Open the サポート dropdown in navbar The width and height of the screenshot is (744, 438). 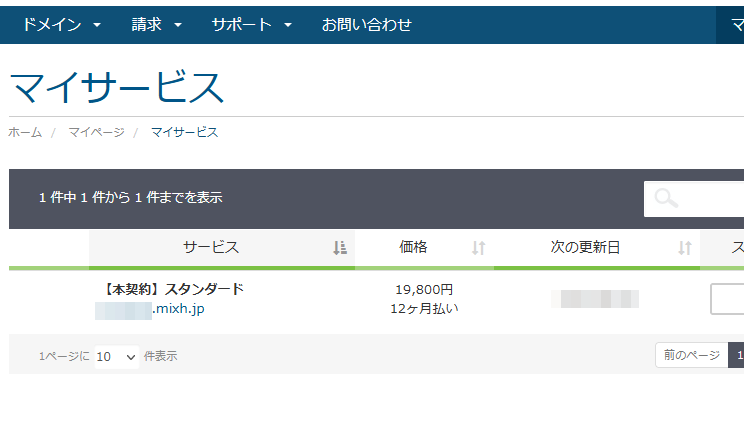251,25
